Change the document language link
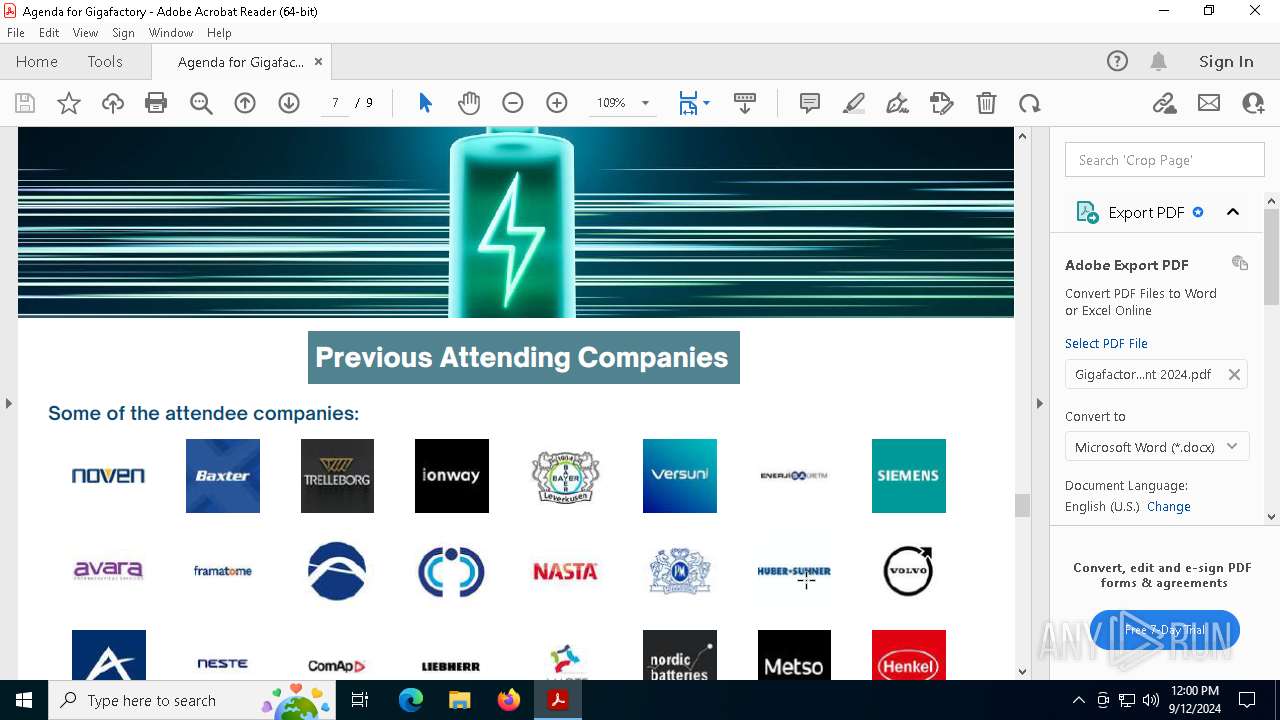Image resolution: width=1280 pixels, height=720 pixels. pyautogui.click(x=1169, y=506)
